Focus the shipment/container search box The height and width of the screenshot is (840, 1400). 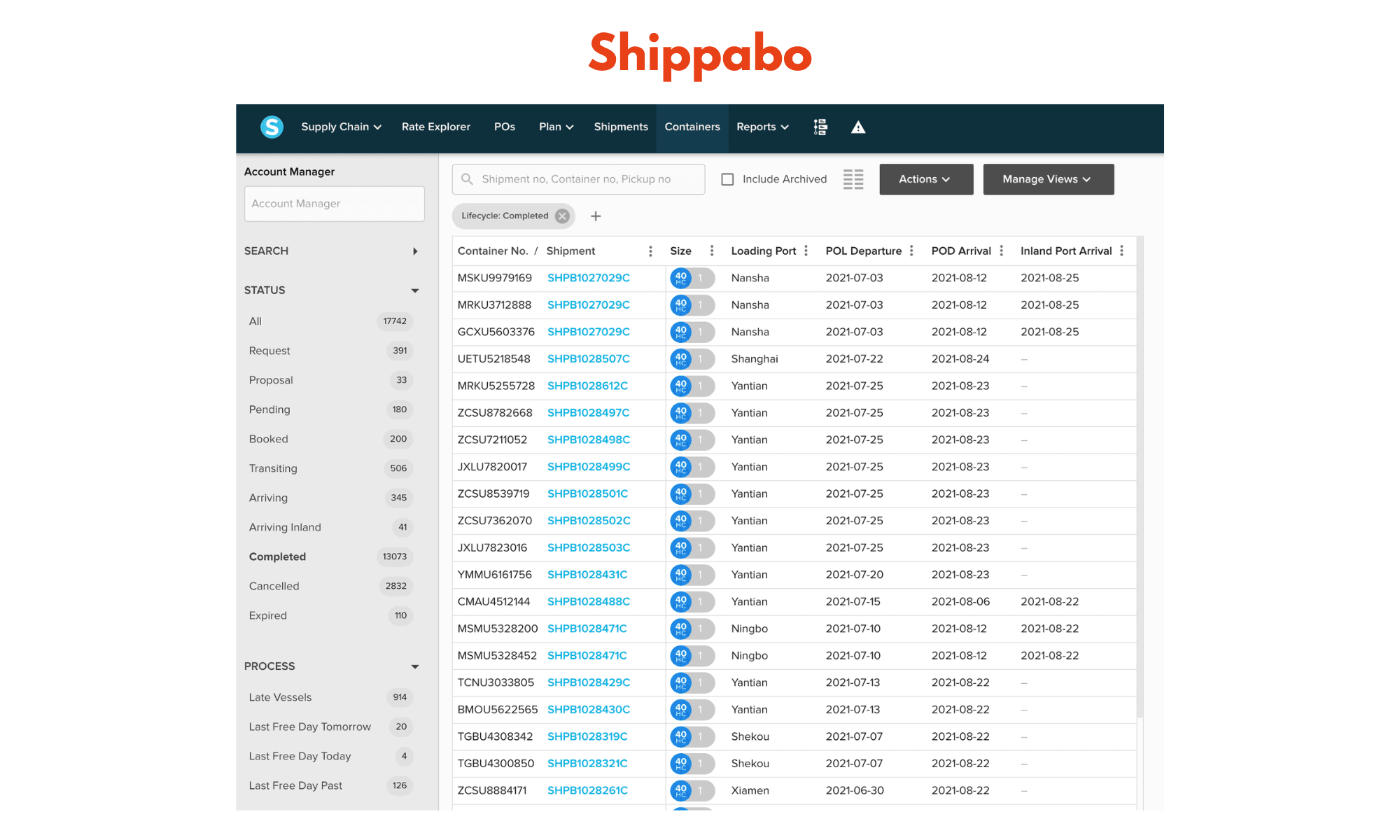[x=578, y=179]
